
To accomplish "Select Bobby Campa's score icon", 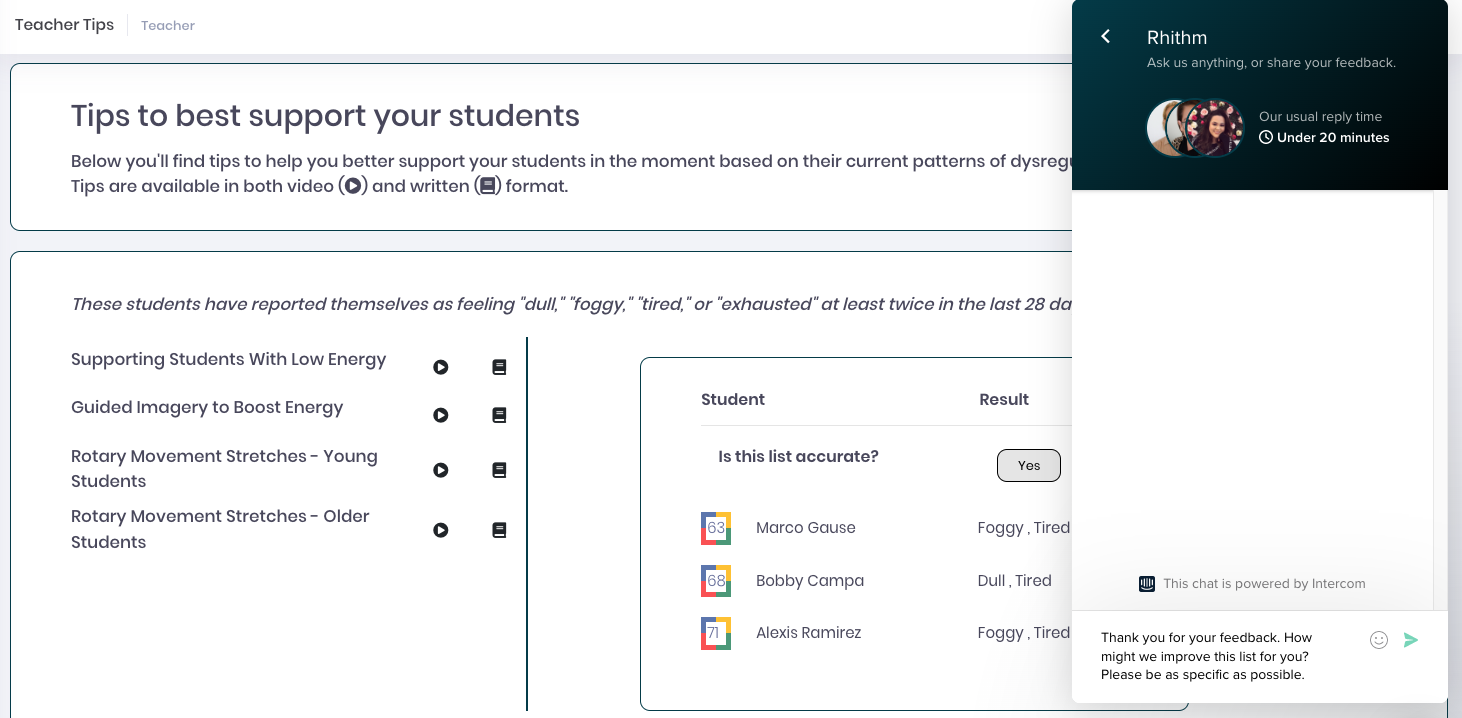I will click(x=716, y=581).
